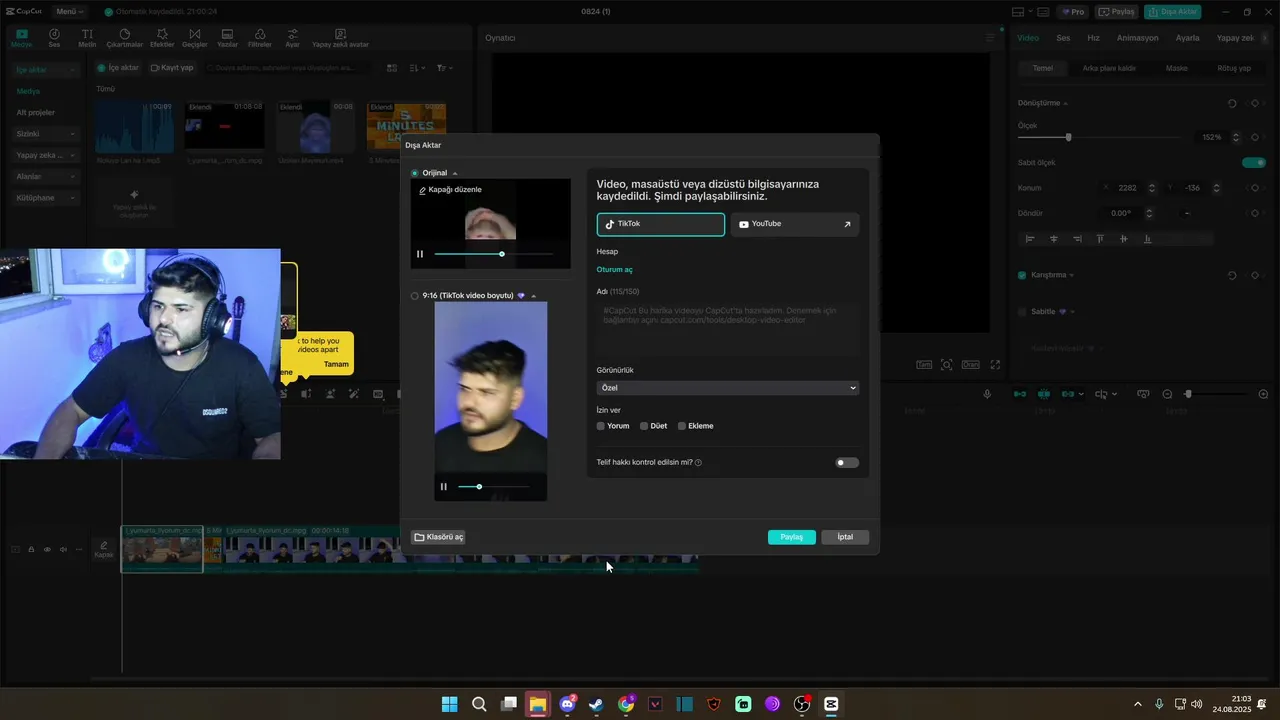
Task: Check the Ekleme permission checkbox
Action: coord(682,426)
